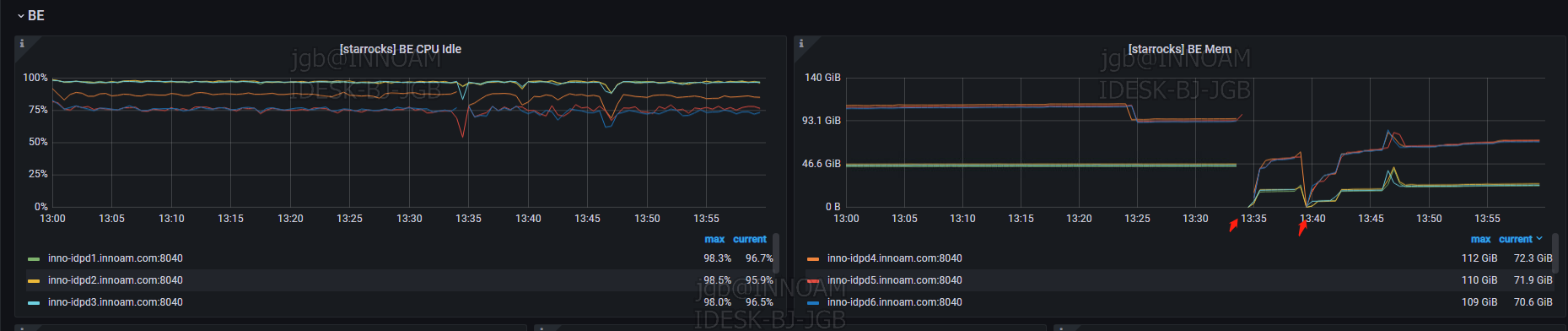Screen dimensions: 1568x331
Task: Click orange color swatch for inno-idpd4
Action: [813, 259]
